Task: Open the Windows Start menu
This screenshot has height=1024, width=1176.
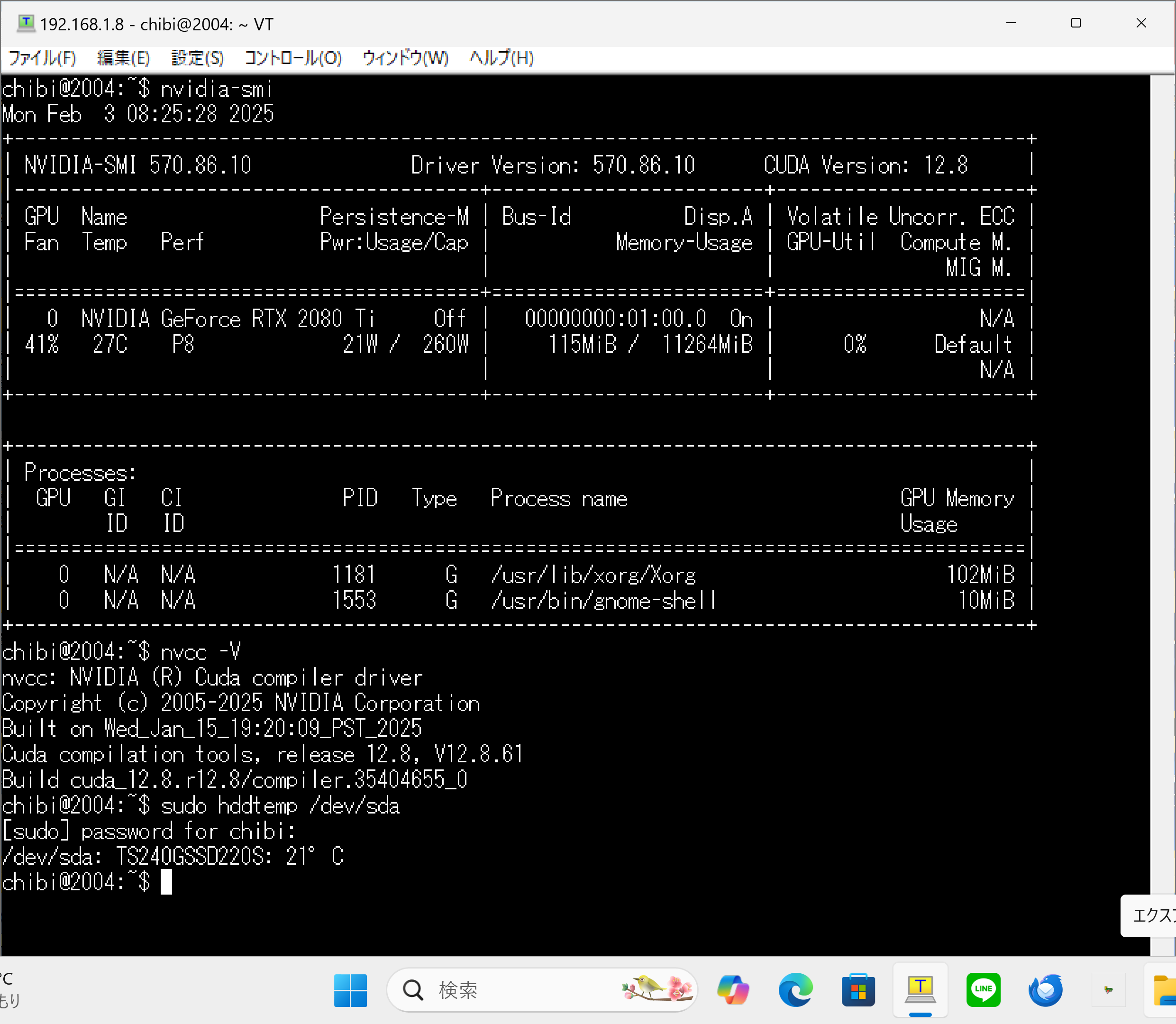Action: pos(350,990)
